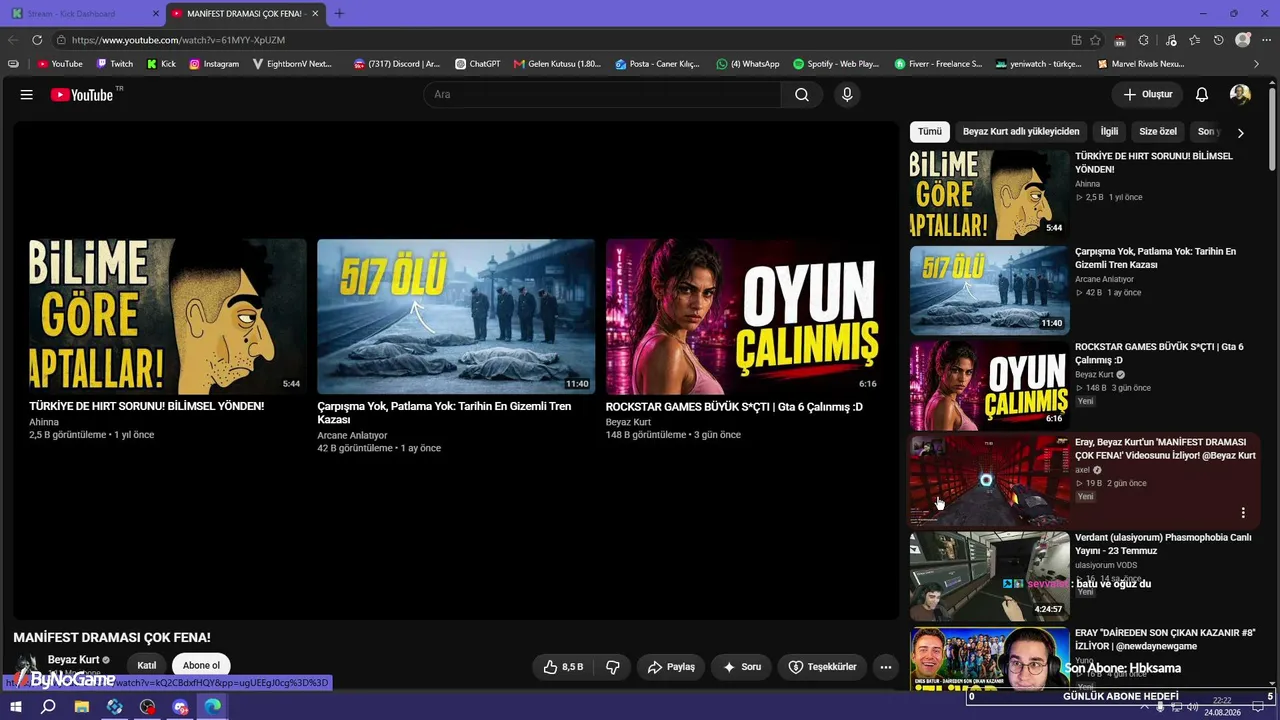Reload the page in the browser toolbar
This screenshot has height=720, width=1280.
[x=37, y=40]
